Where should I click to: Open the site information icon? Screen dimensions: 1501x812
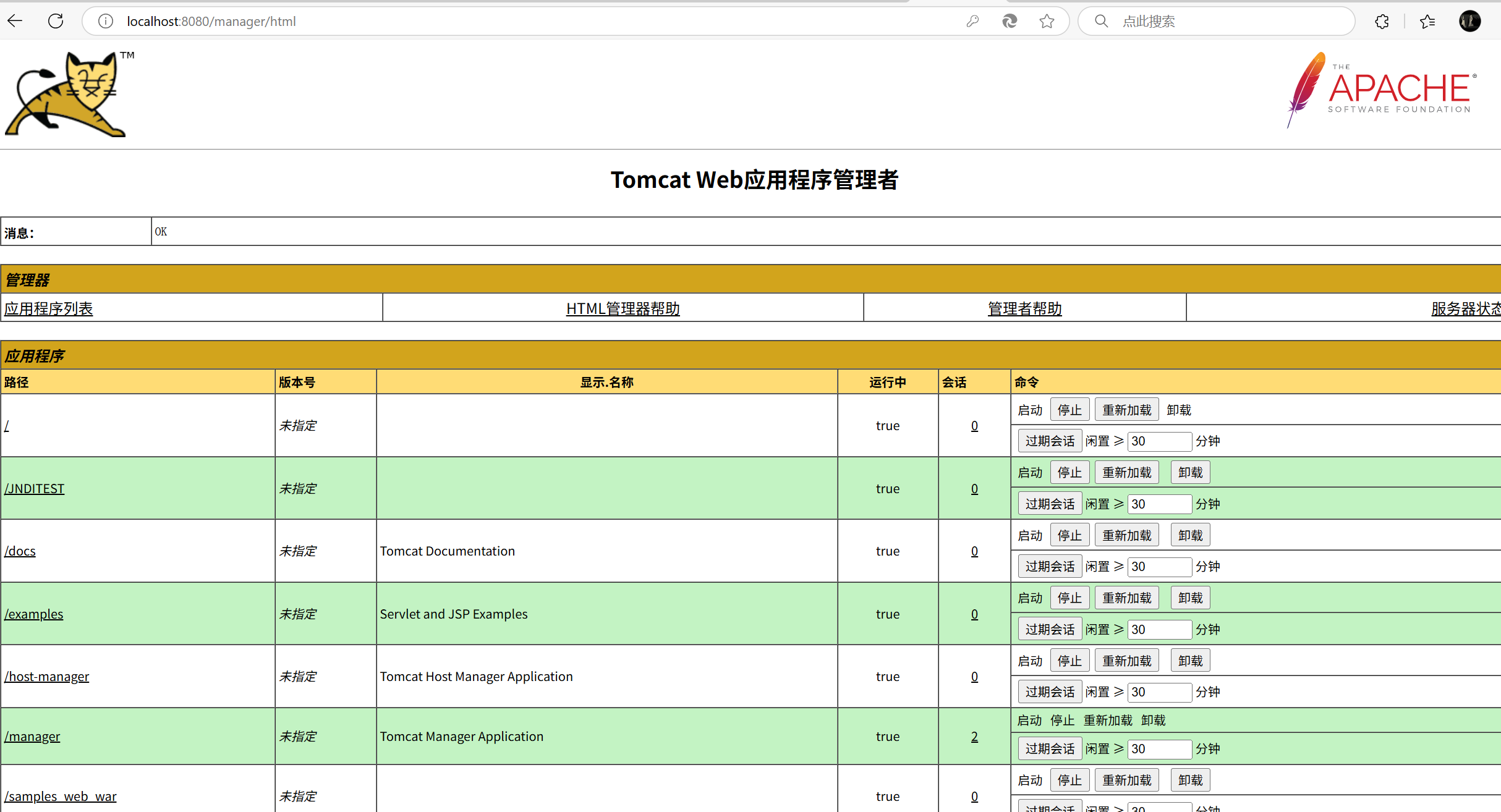pyautogui.click(x=106, y=21)
